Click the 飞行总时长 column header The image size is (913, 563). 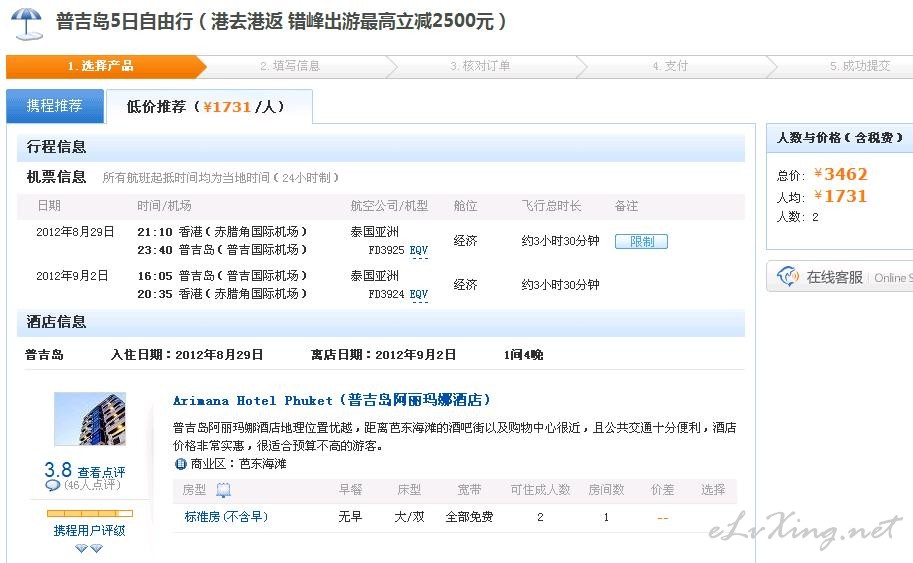point(551,206)
